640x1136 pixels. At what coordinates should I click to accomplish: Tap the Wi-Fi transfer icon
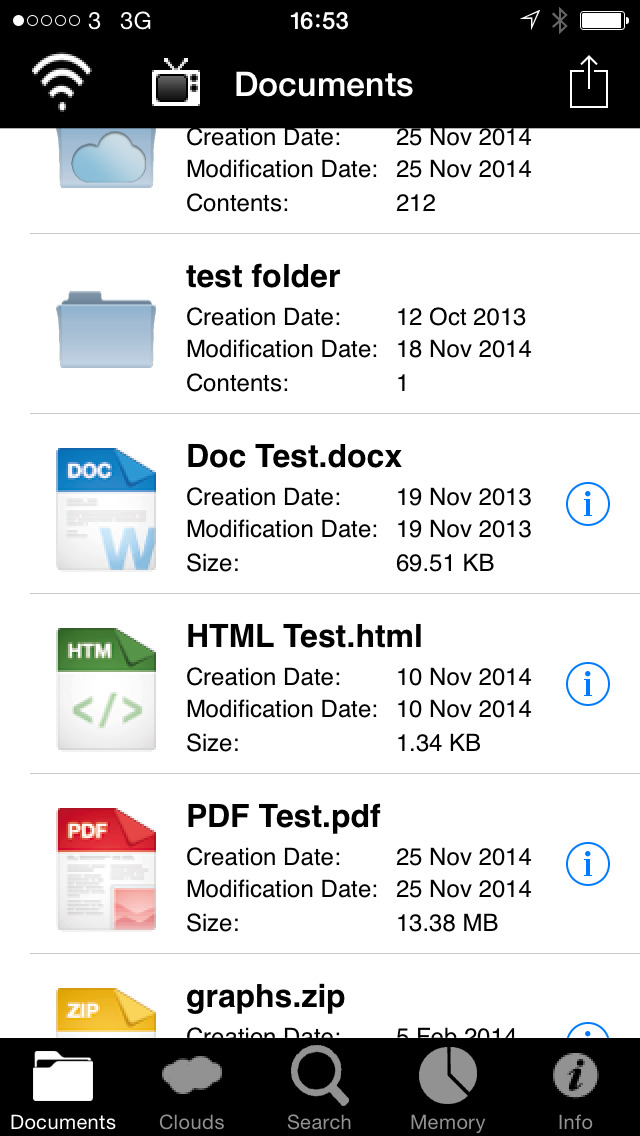pyautogui.click(x=62, y=83)
